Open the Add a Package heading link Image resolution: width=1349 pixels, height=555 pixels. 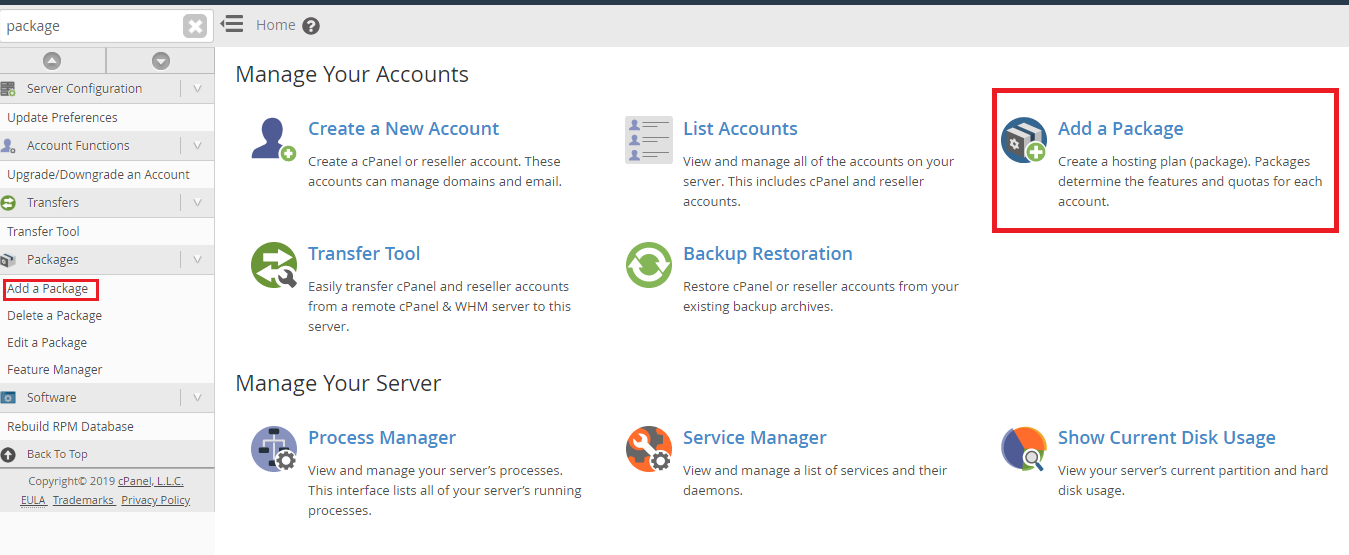(1120, 129)
